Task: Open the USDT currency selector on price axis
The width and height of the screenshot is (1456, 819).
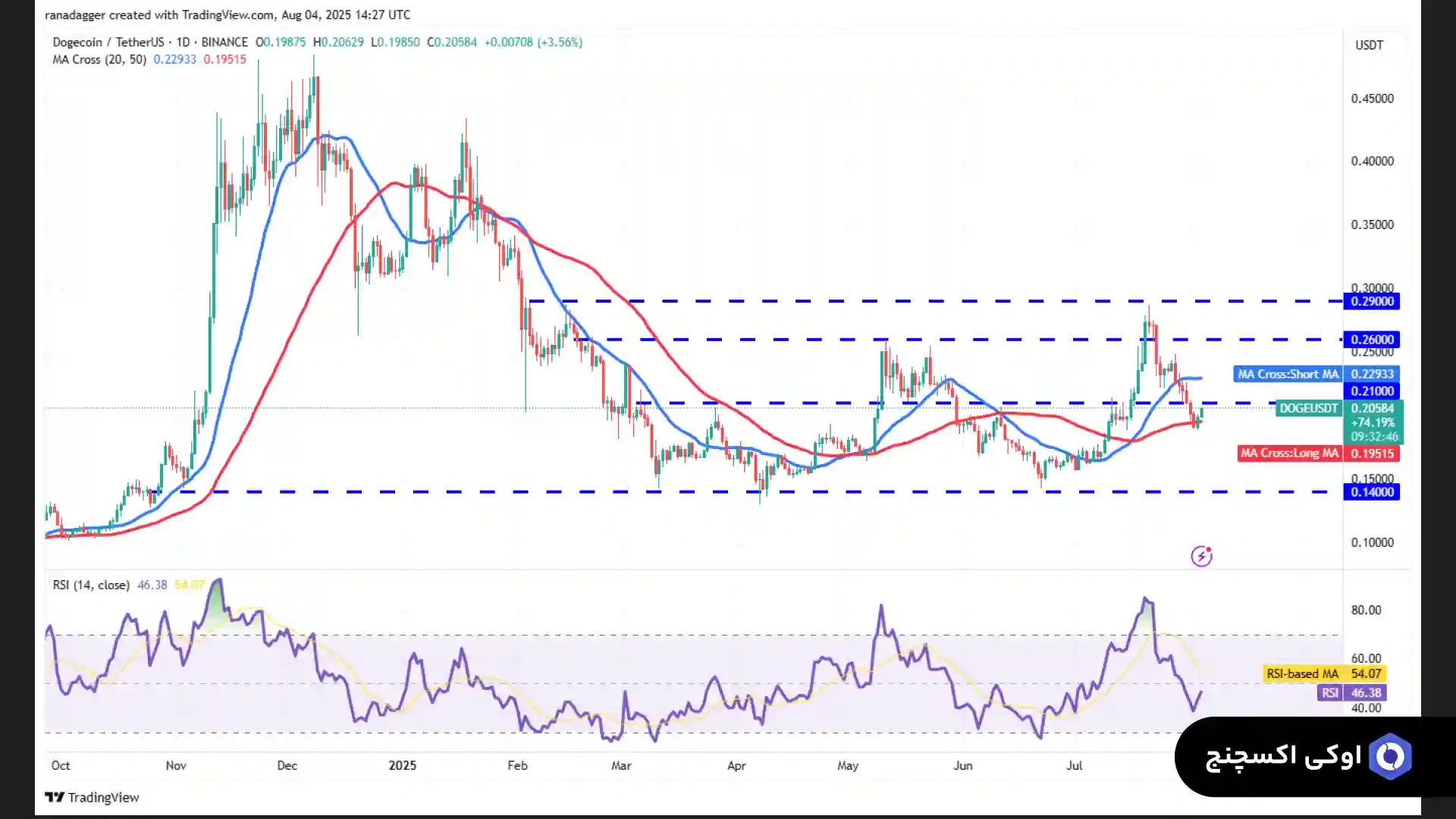Action: point(1369,45)
